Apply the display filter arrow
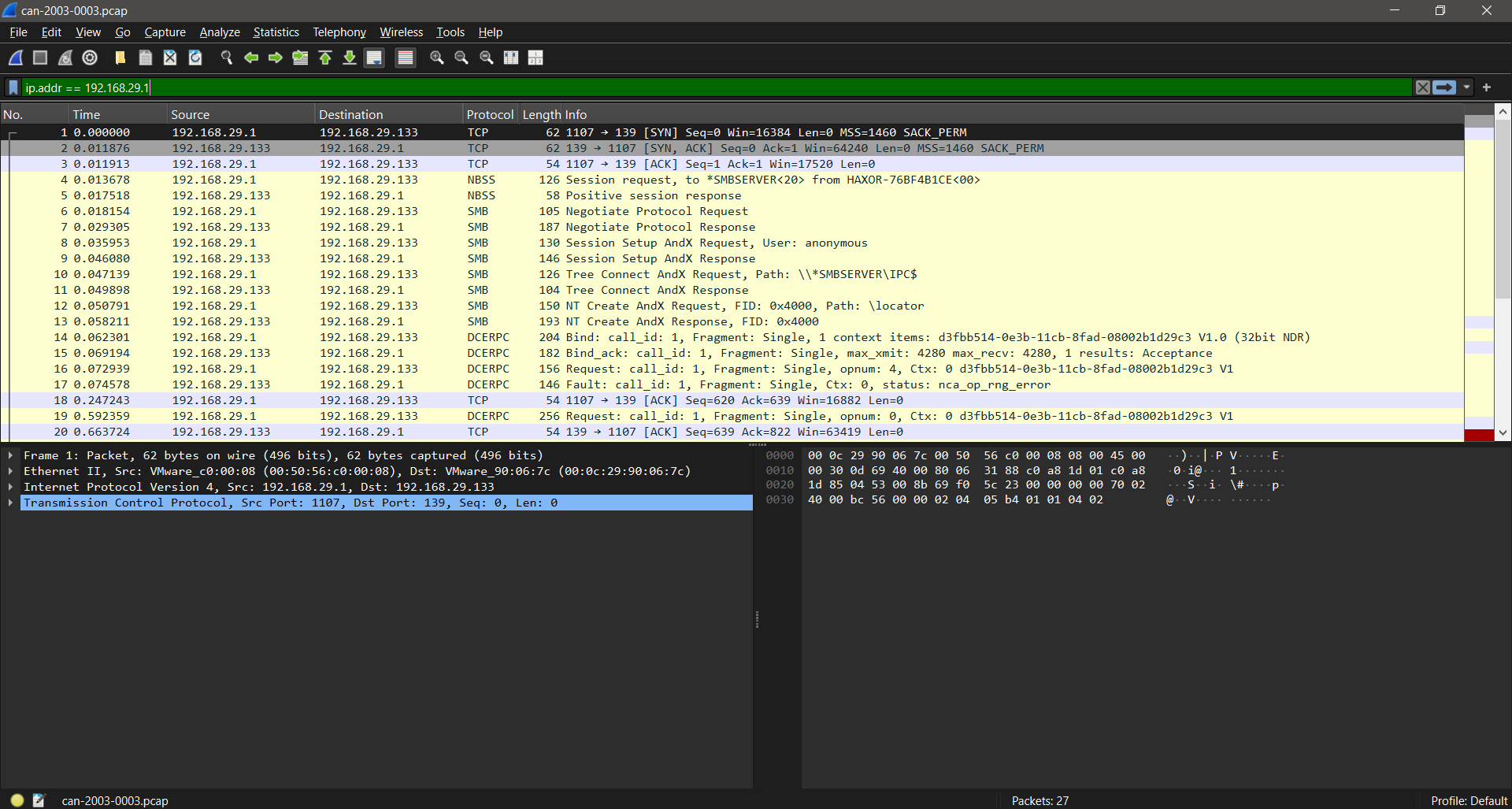1512x809 pixels. click(x=1444, y=87)
